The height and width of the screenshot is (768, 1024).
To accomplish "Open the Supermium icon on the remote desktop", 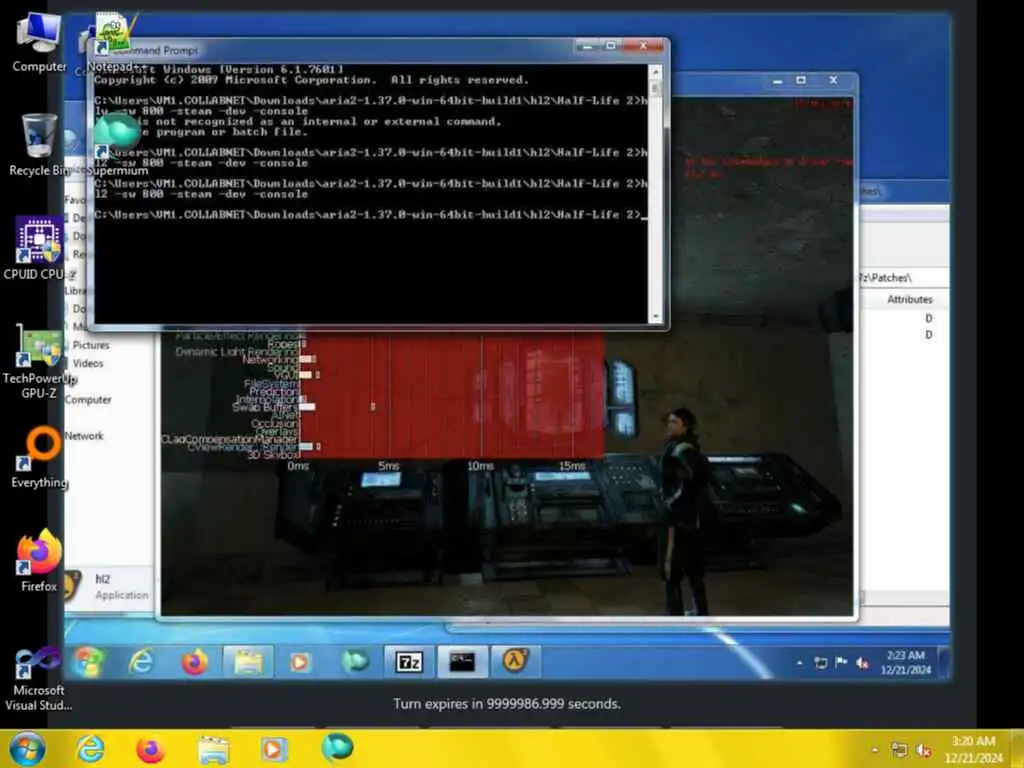I will (x=118, y=144).
